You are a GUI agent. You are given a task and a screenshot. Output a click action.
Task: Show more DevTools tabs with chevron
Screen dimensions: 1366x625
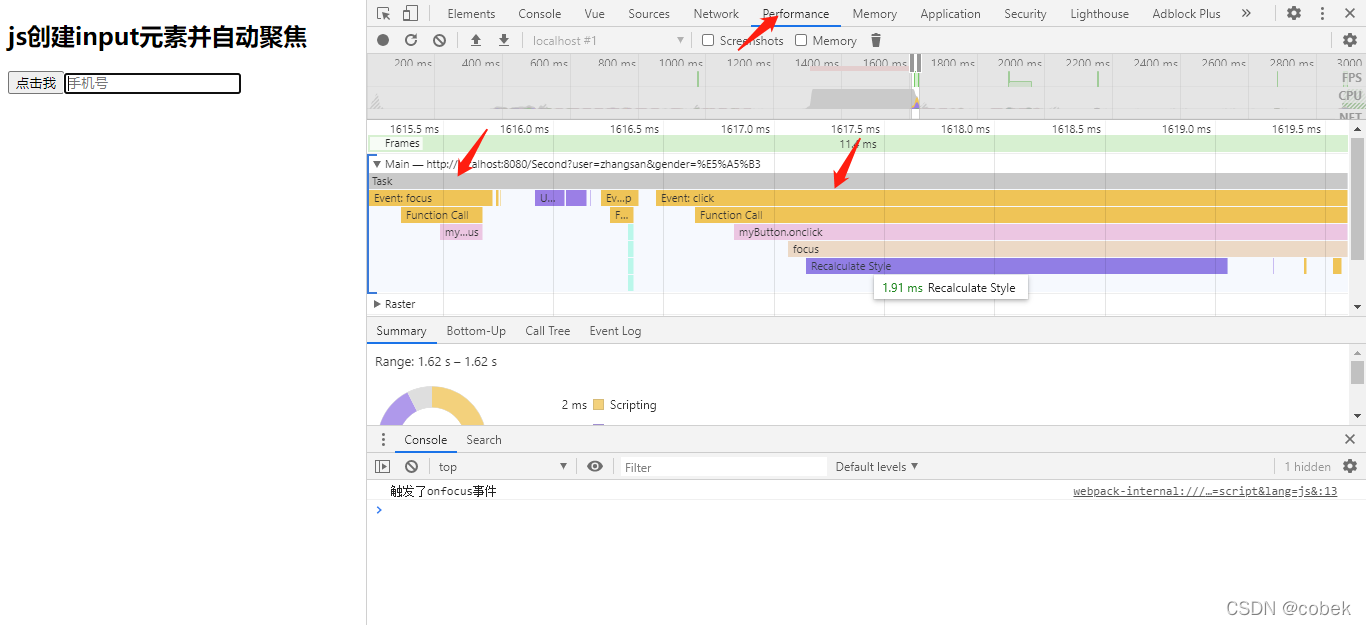[1246, 14]
